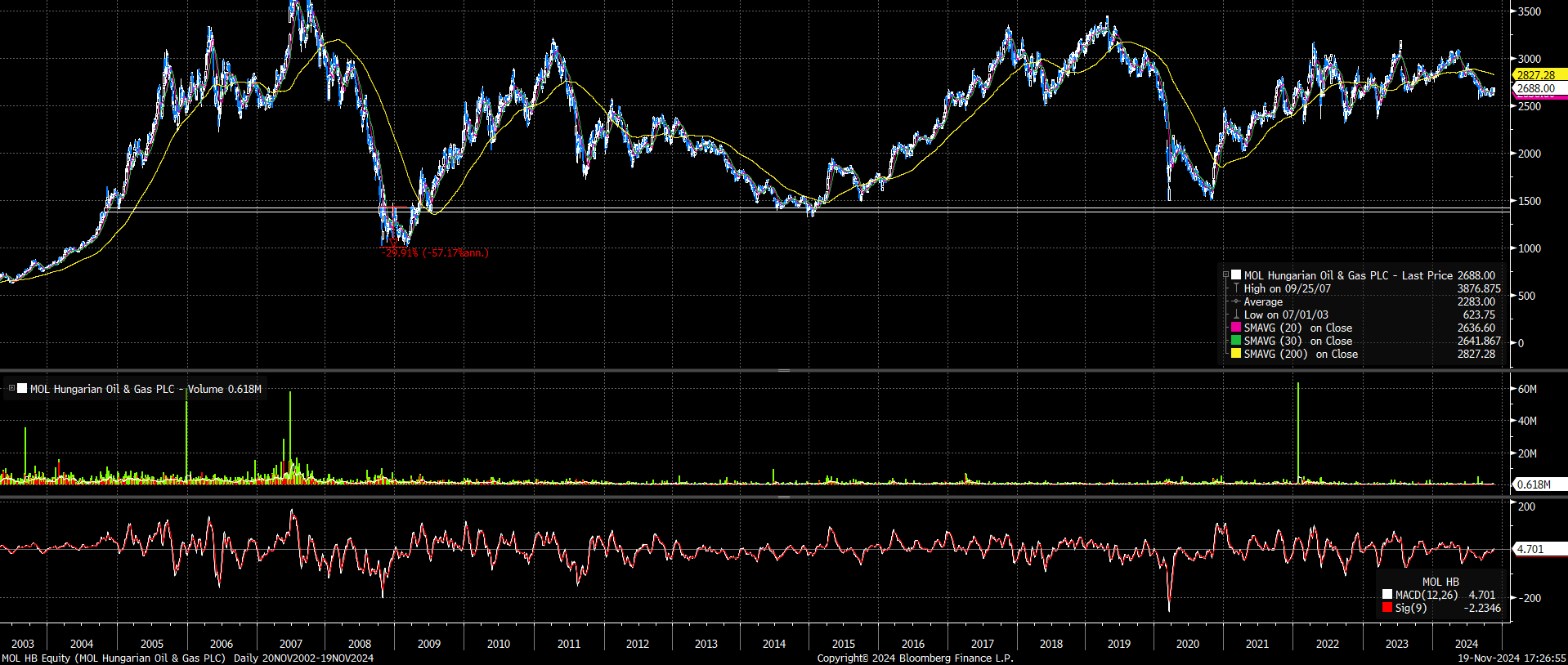Click 'SMAVG (20) on Close' legend label
Viewport: 1568px width, 665px height.
point(1298,328)
